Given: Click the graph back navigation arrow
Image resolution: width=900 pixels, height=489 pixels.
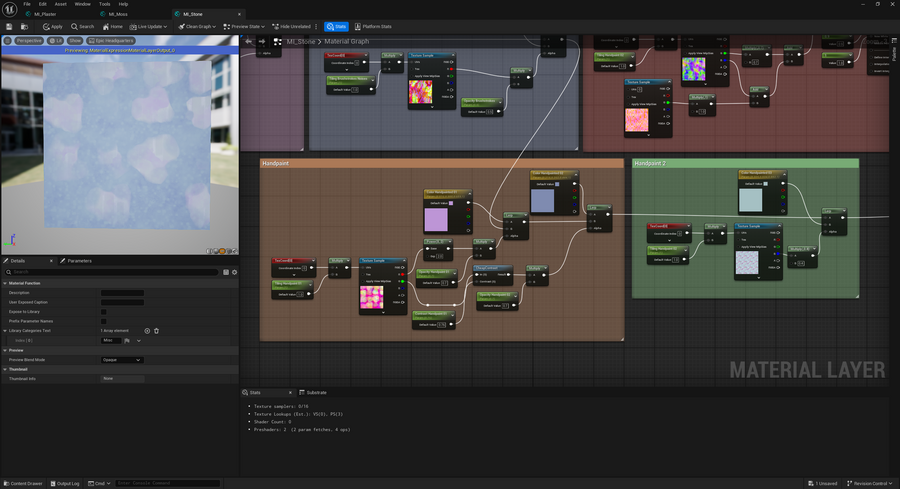Looking at the screenshot, I should (x=250, y=42).
